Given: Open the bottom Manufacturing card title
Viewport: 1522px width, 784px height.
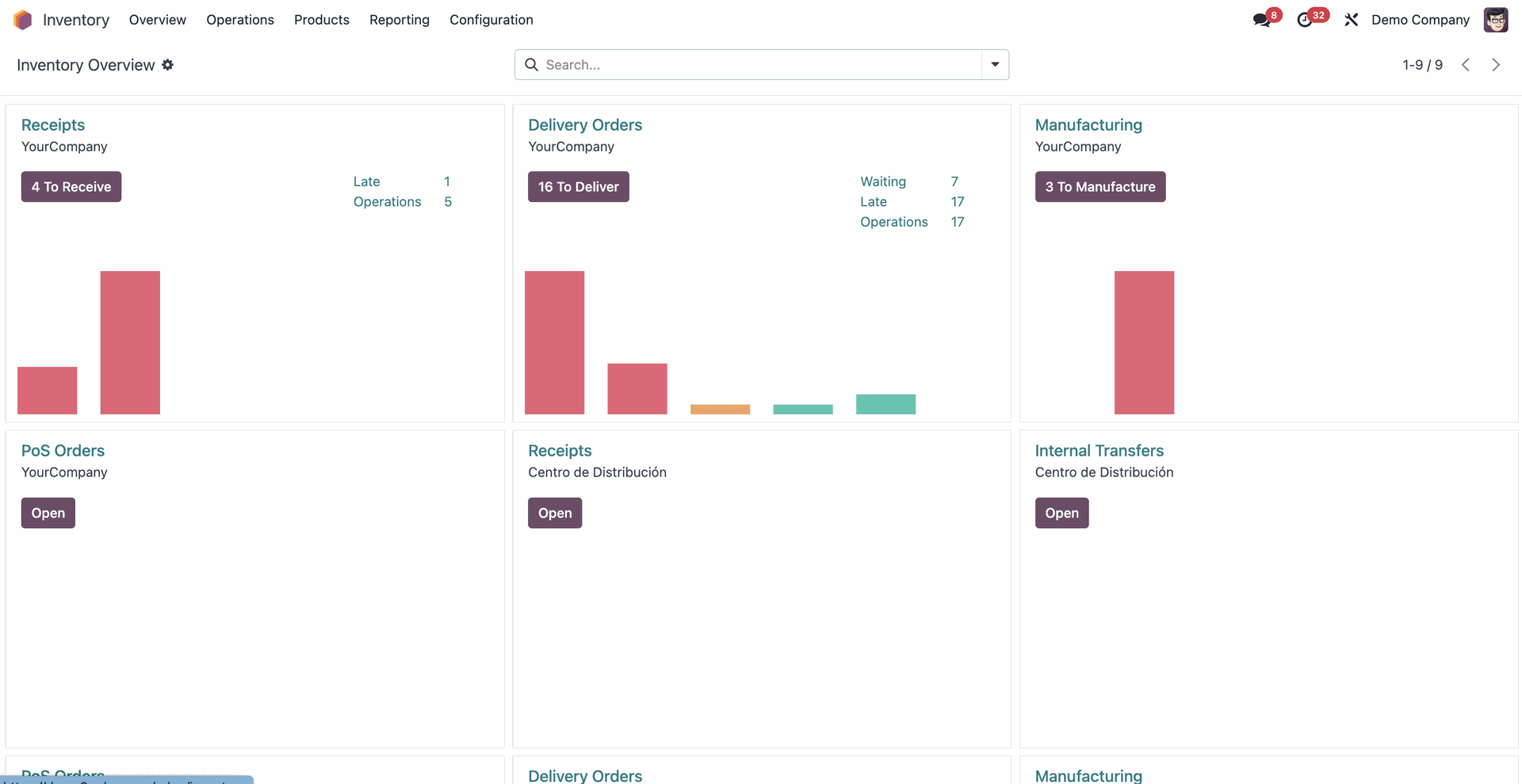Looking at the screenshot, I should [1088, 776].
